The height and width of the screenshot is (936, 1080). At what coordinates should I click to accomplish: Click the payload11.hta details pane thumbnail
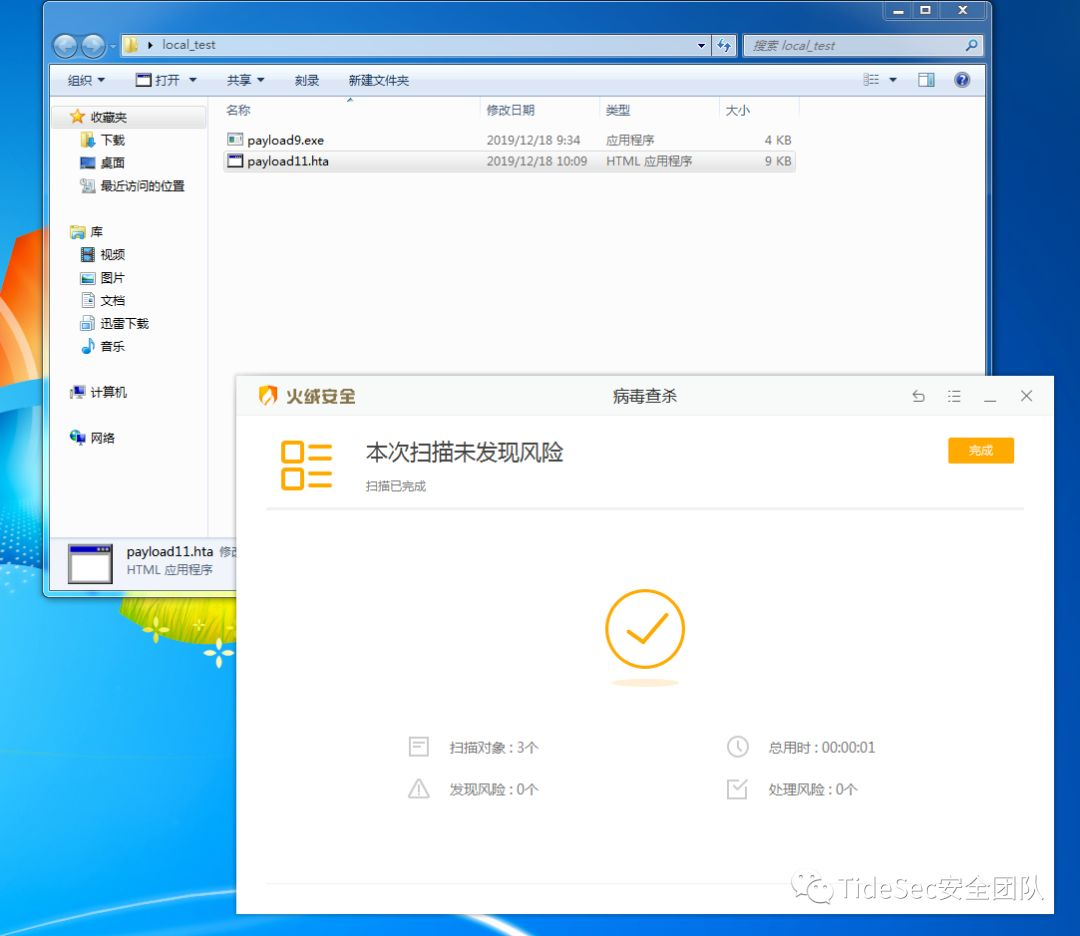coord(90,563)
